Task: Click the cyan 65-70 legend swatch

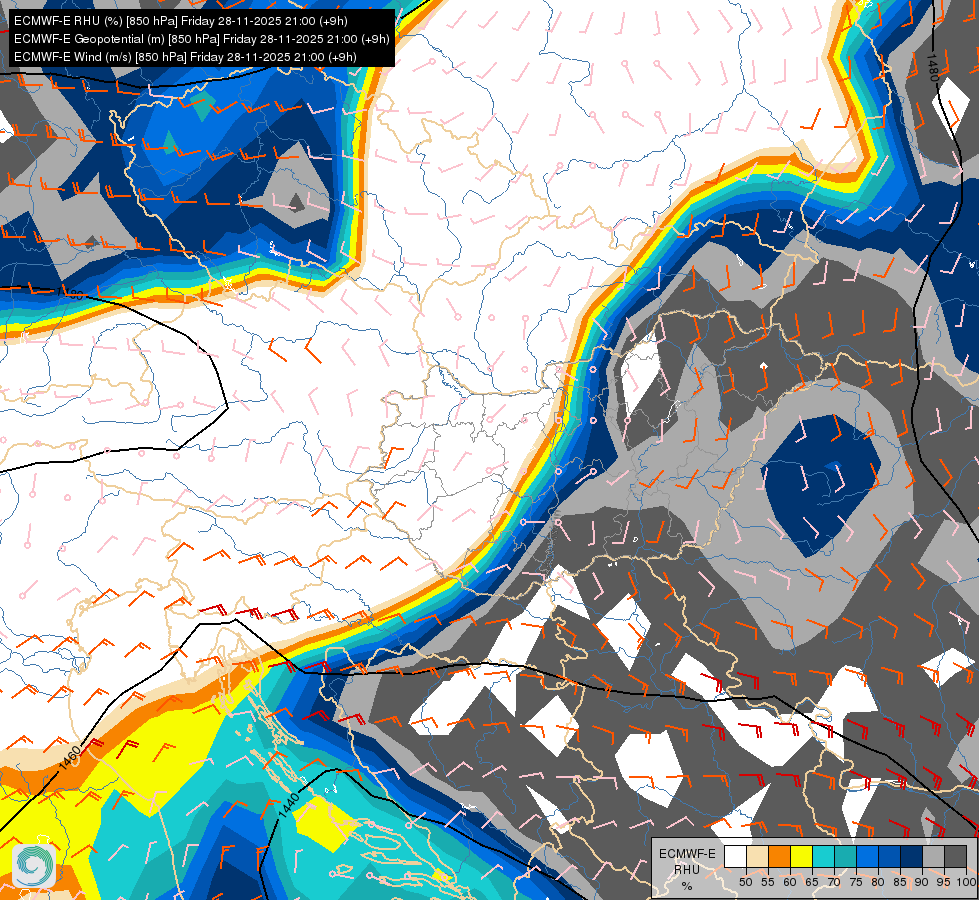Action: [824, 856]
